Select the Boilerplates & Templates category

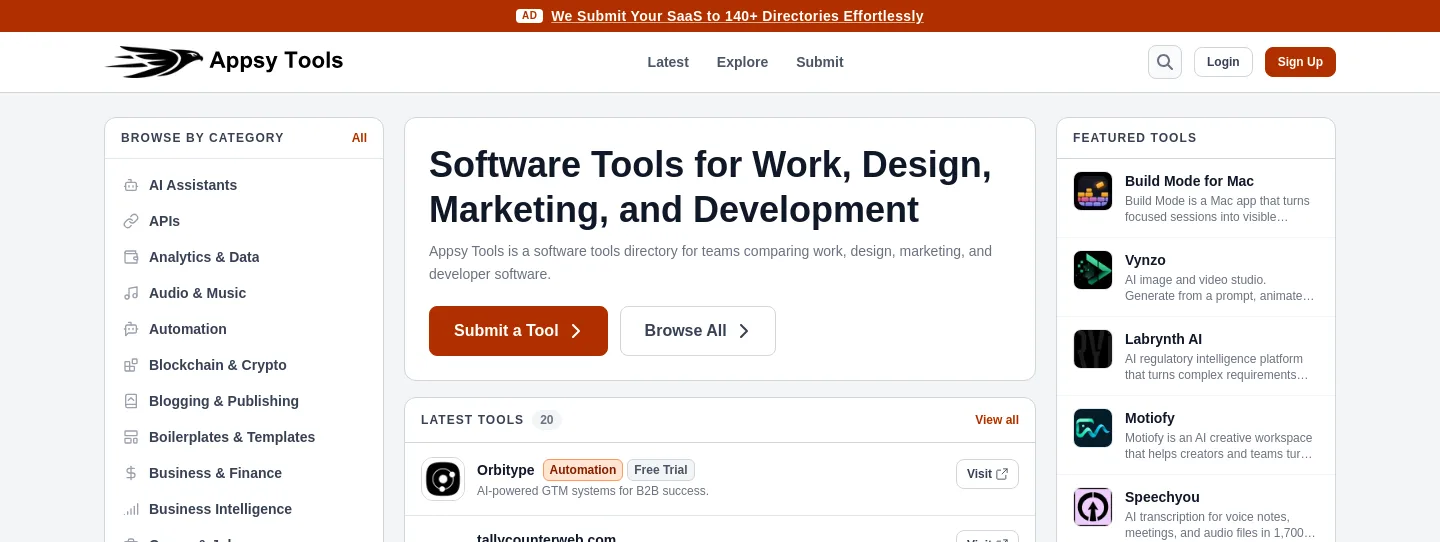[x=232, y=437]
